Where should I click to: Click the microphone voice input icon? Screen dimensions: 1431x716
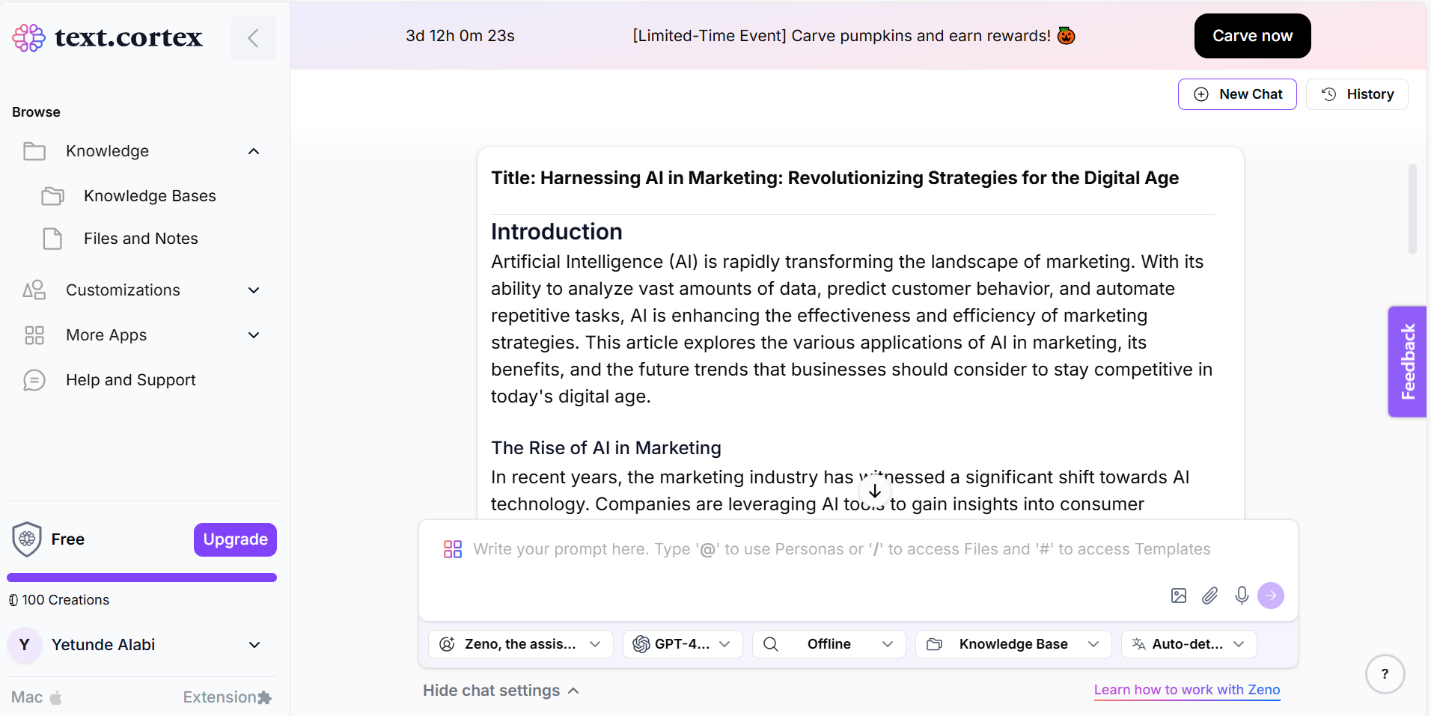[1242, 596]
